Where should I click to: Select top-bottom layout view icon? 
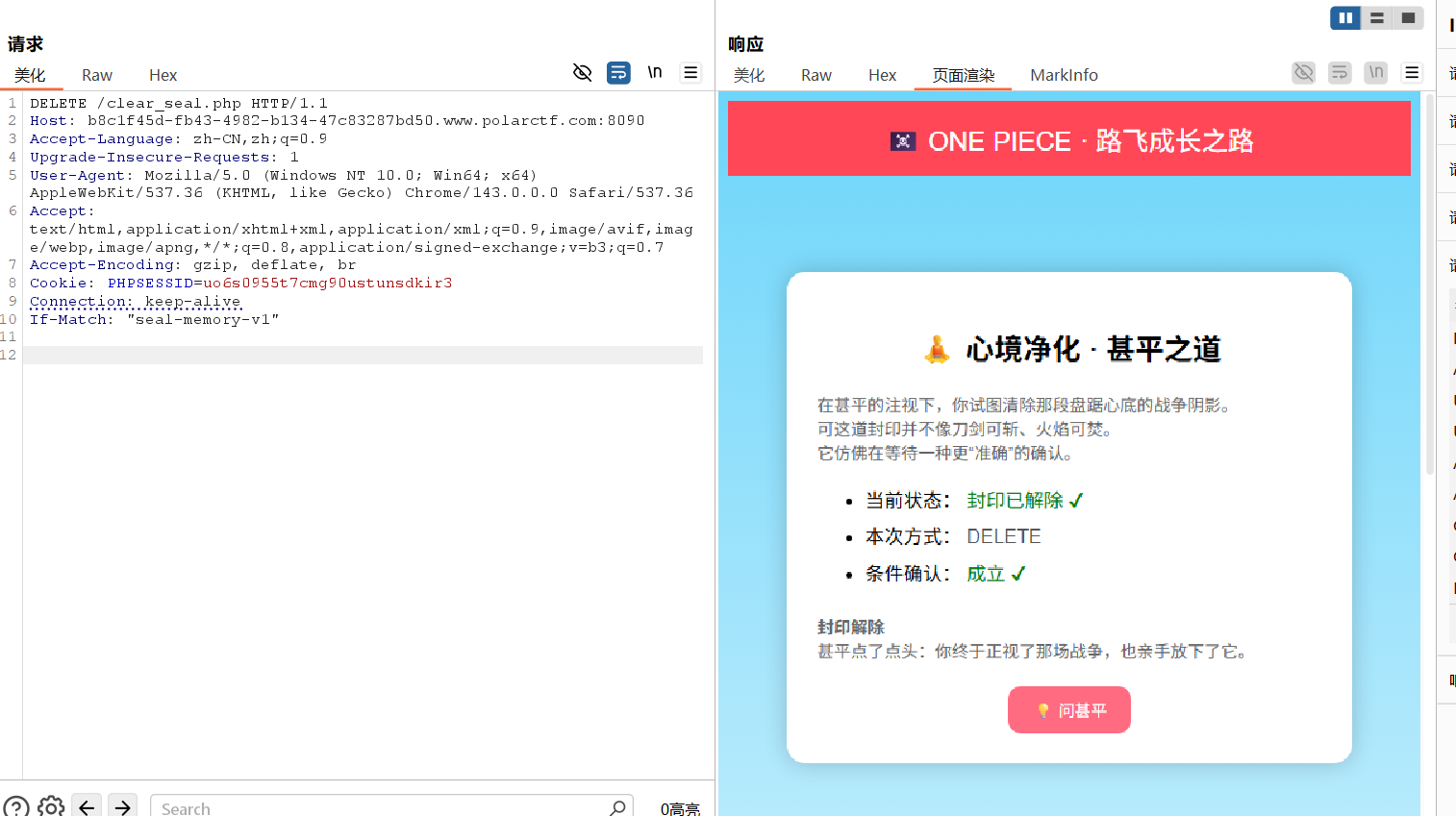1377,17
